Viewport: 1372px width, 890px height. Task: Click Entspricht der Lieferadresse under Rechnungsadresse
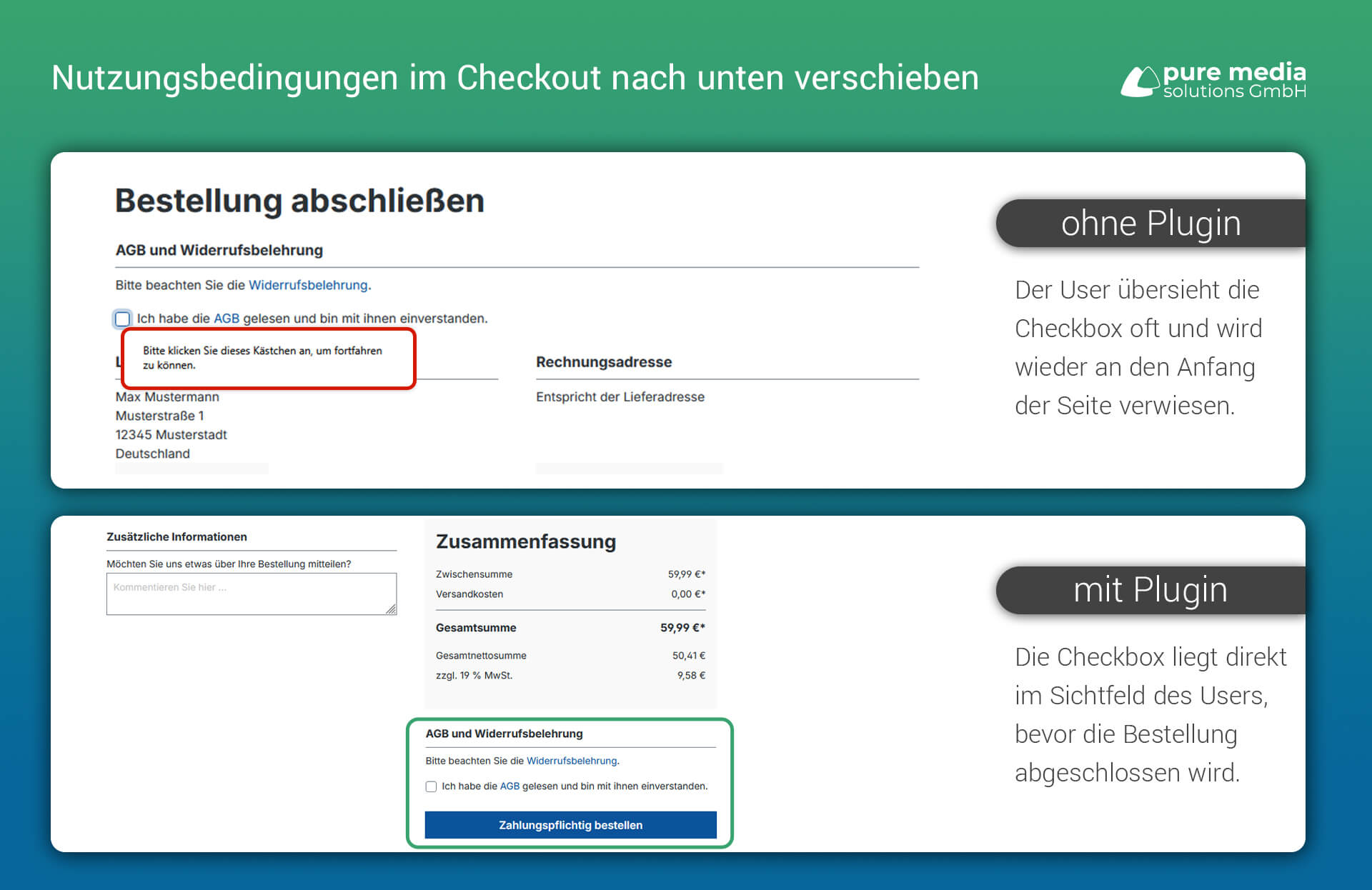click(x=620, y=396)
